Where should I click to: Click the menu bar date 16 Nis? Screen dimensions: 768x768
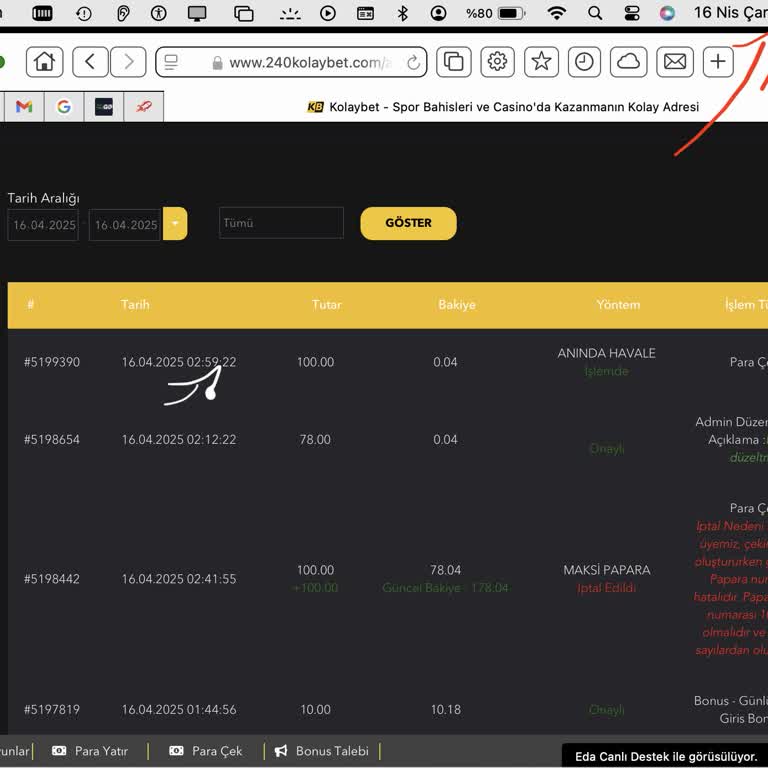[x=730, y=13]
